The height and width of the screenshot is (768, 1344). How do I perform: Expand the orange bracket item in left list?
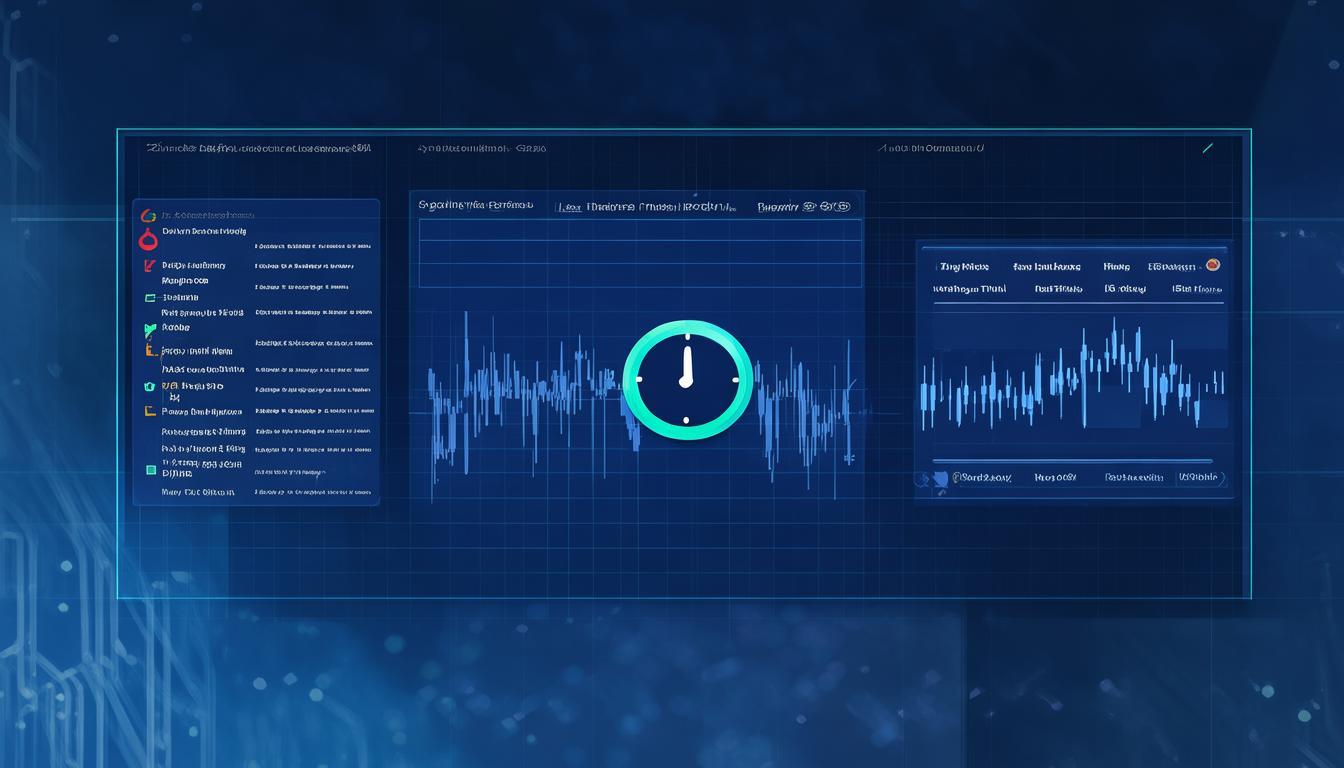(151, 350)
